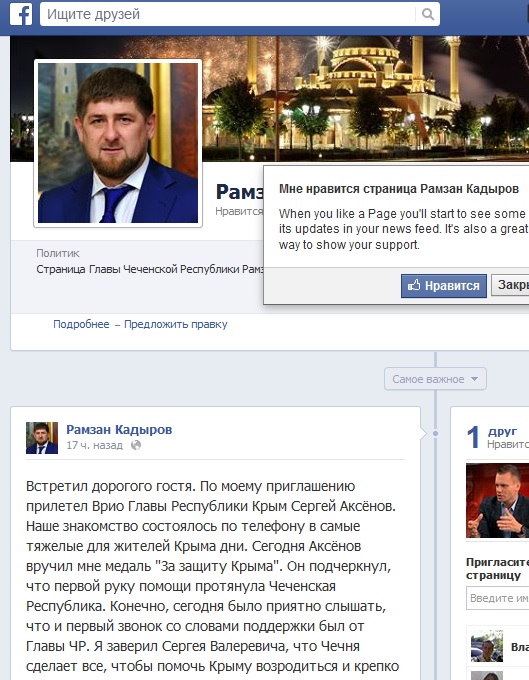The width and height of the screenshot is (529, 680).
Task: Open the large profile photo
Action: point(118,143)
